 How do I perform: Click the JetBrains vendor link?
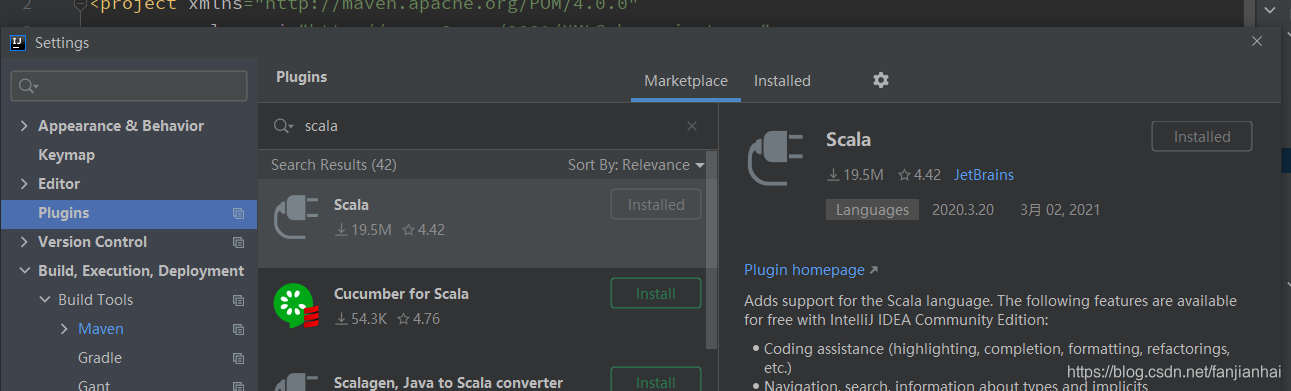pyautogui.click(x=984, y=175)
